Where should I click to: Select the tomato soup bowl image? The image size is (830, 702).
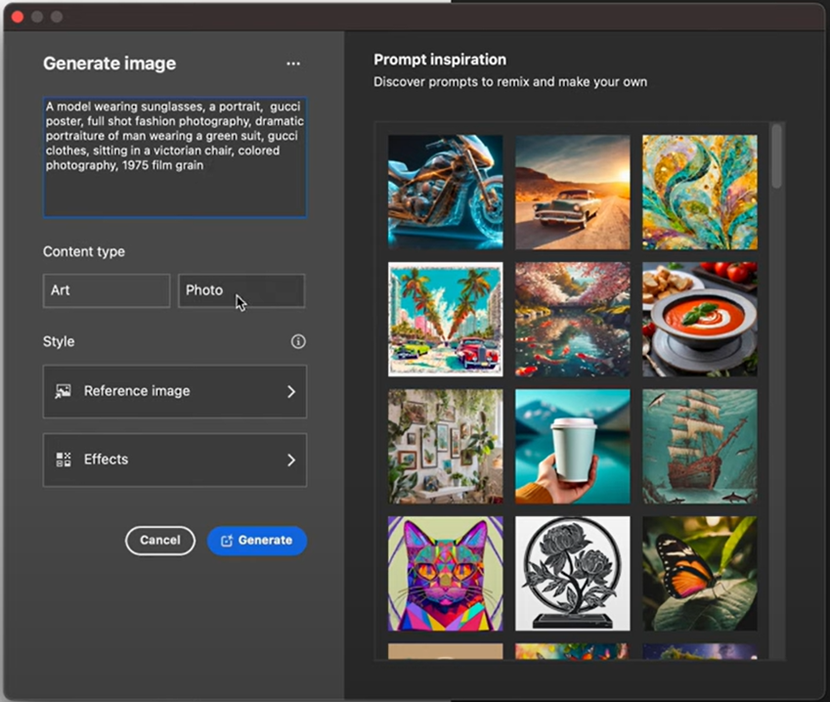point(699,318)
